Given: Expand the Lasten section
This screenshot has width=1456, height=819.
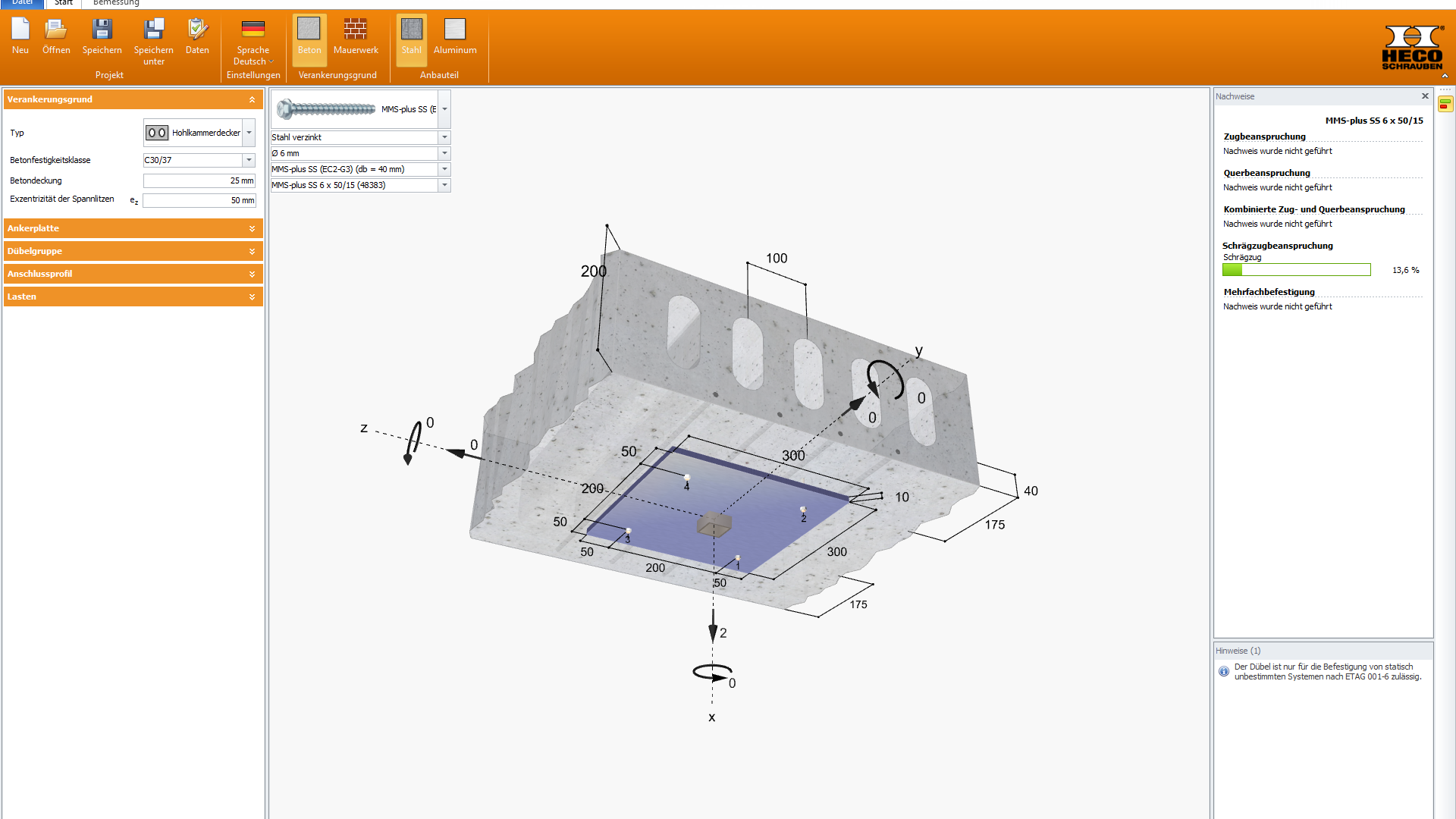Looking at the screenshot, I should point(133,297).
